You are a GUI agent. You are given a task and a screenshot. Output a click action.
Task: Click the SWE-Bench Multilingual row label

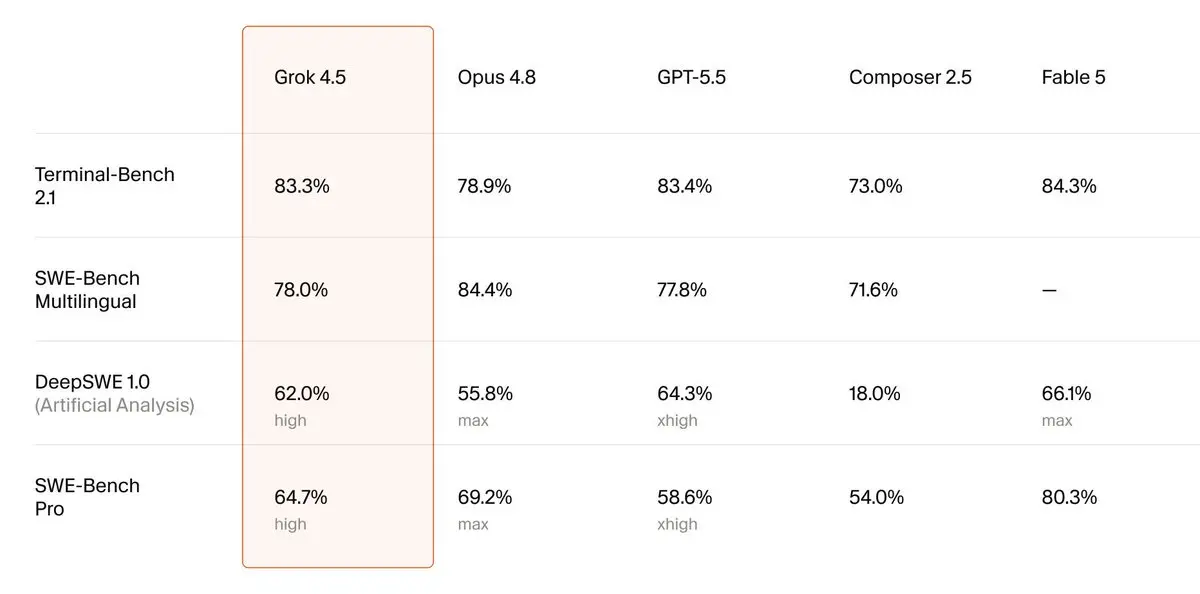tap(87, 290)
